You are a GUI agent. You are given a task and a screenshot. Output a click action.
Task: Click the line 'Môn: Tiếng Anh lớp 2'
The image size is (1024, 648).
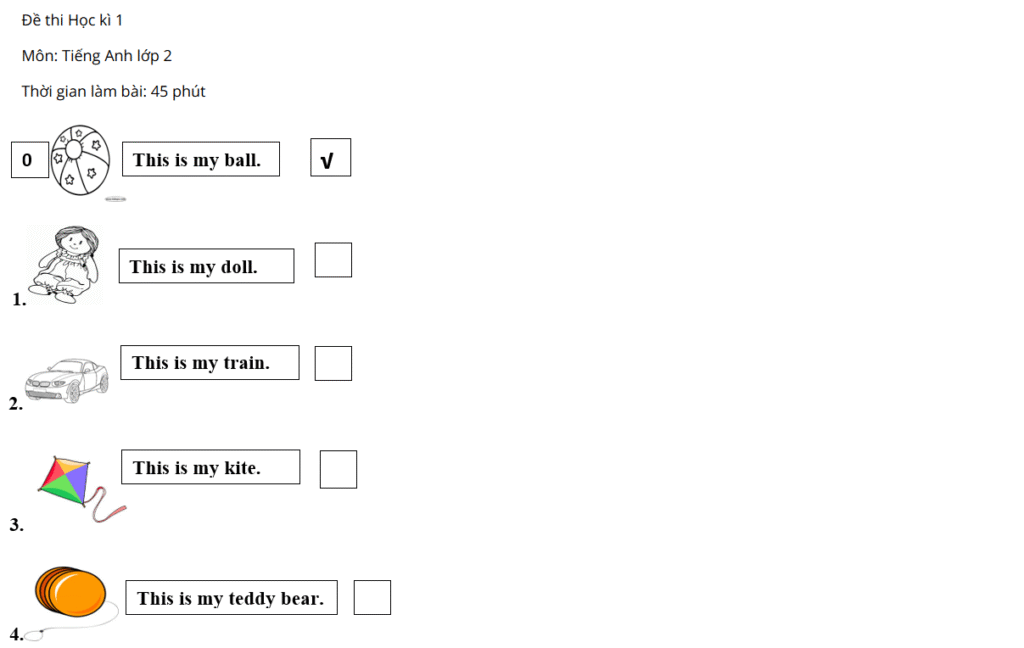pyautogui.click(x=97, y=56)
